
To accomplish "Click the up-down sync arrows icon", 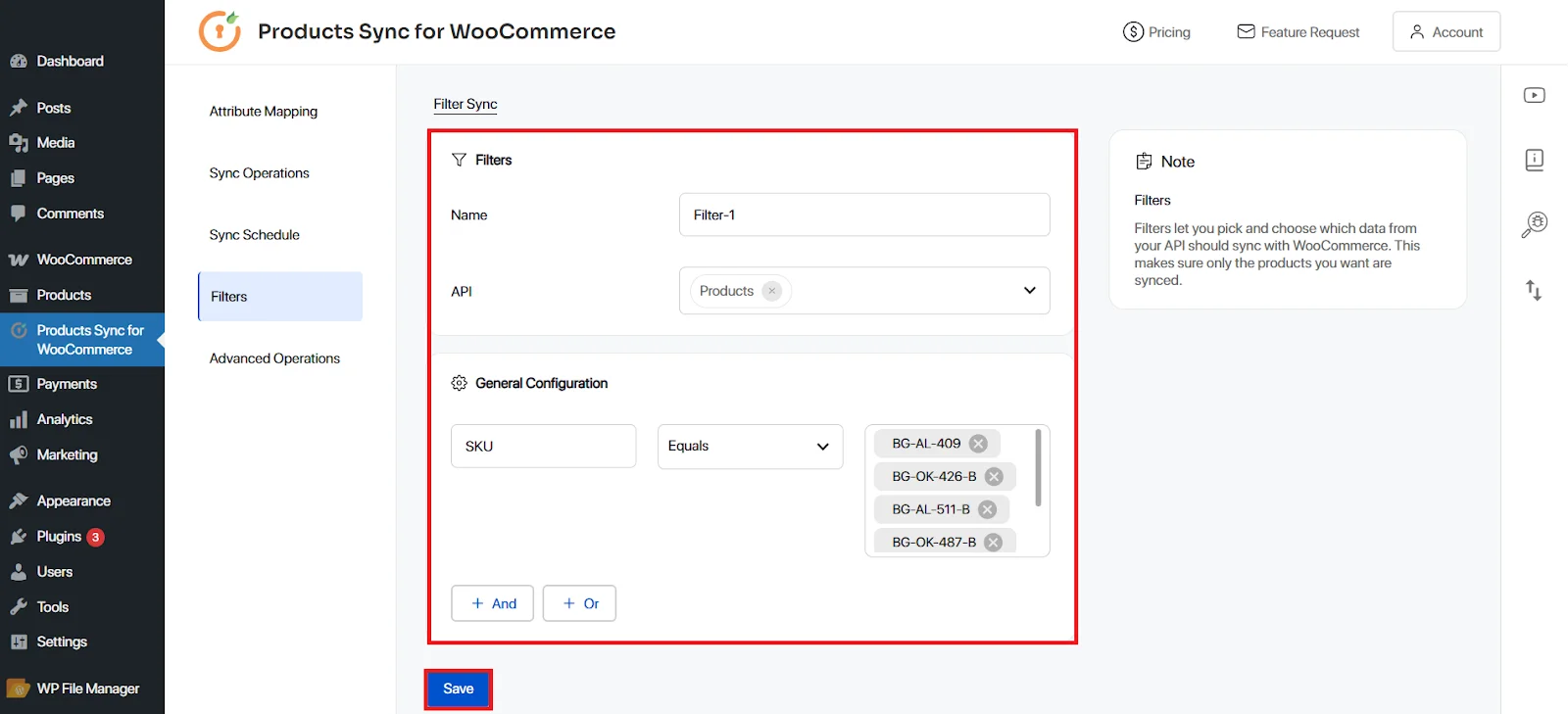I will [x=1534, y=290].
